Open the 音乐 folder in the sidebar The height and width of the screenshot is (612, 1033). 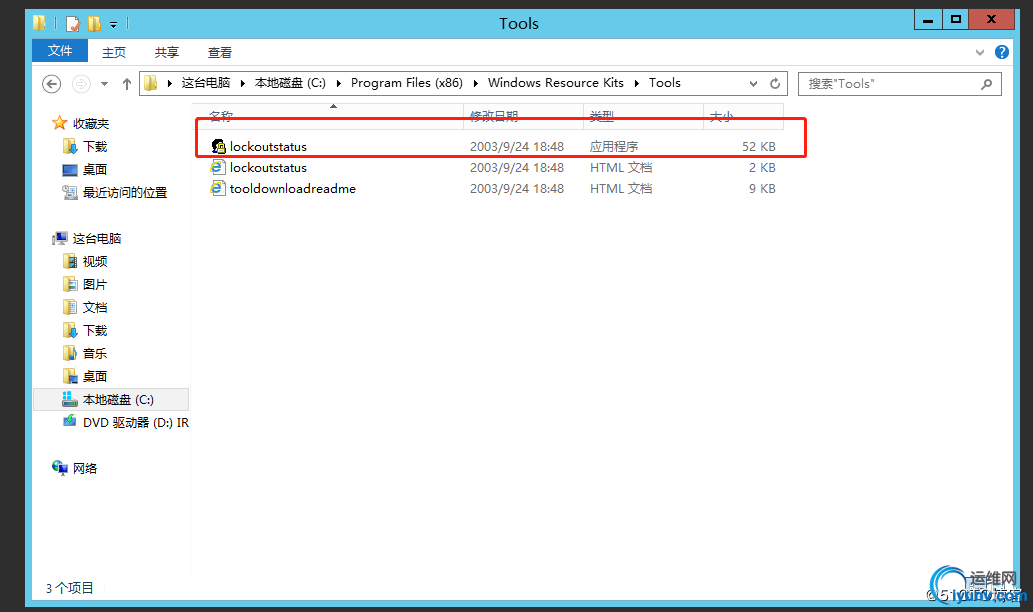pos(95,354)
